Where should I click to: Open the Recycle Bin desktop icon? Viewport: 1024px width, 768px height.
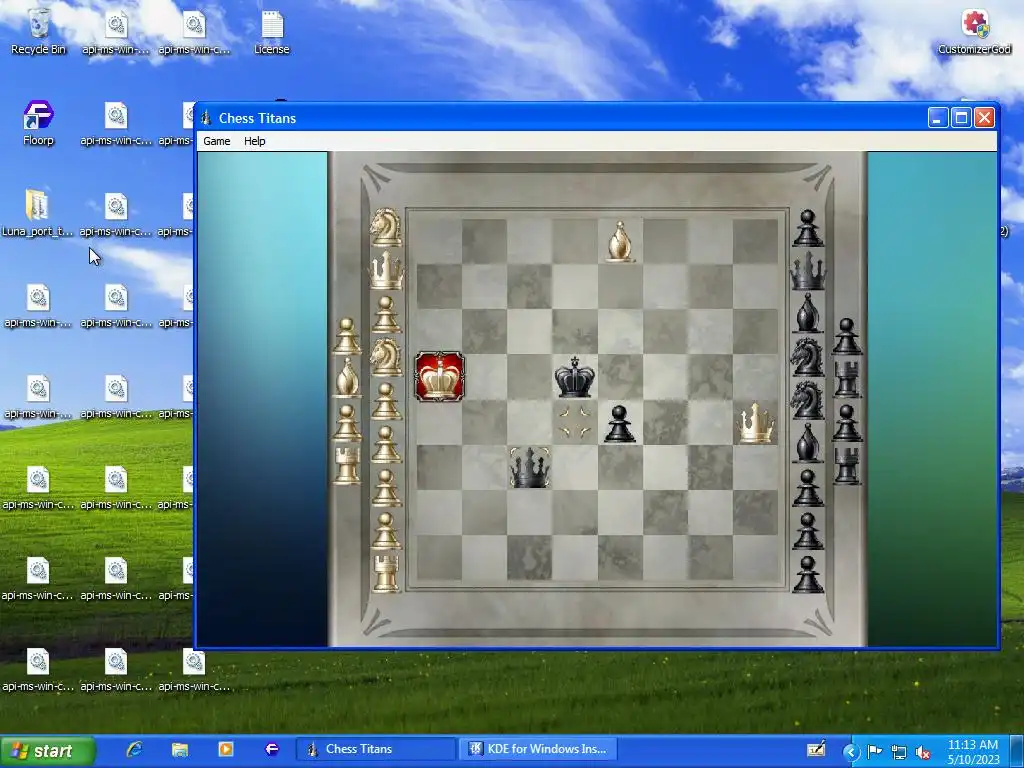[39, 32]
